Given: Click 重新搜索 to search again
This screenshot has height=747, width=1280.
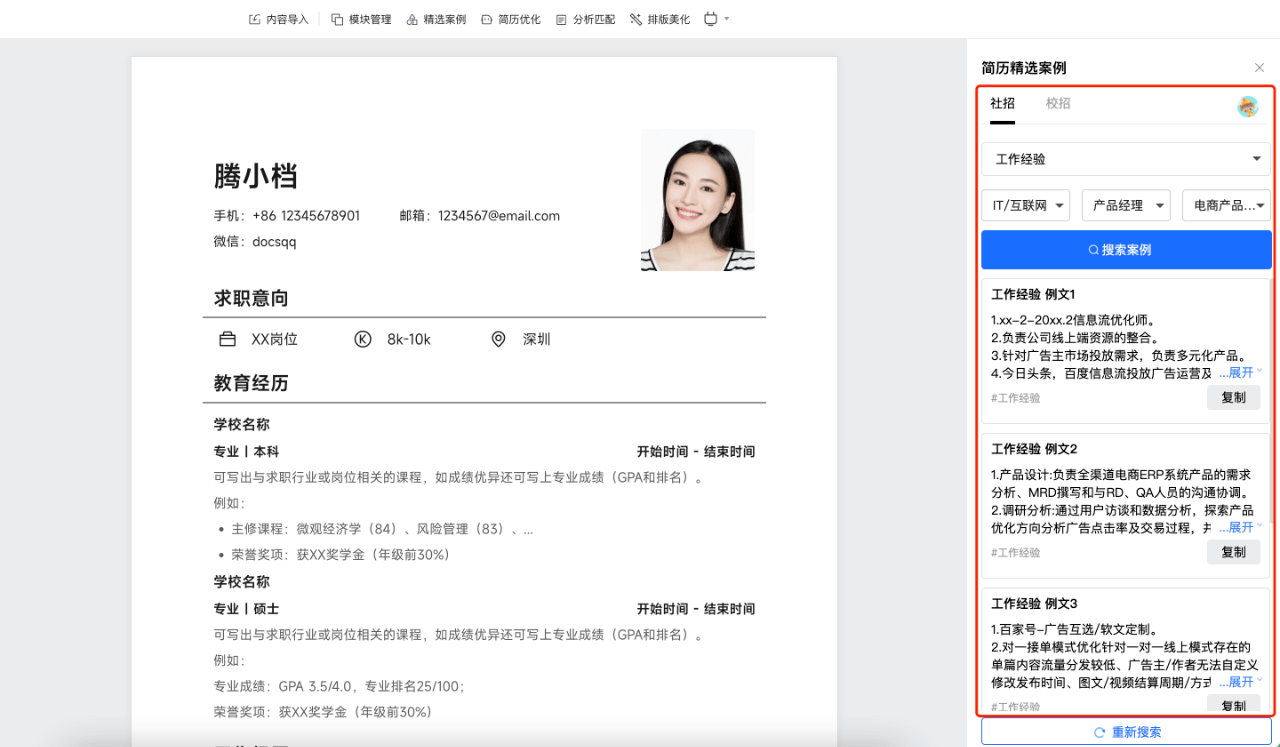Looking at the screenshot, I should pyautogui.click(x=1126, y=732).
